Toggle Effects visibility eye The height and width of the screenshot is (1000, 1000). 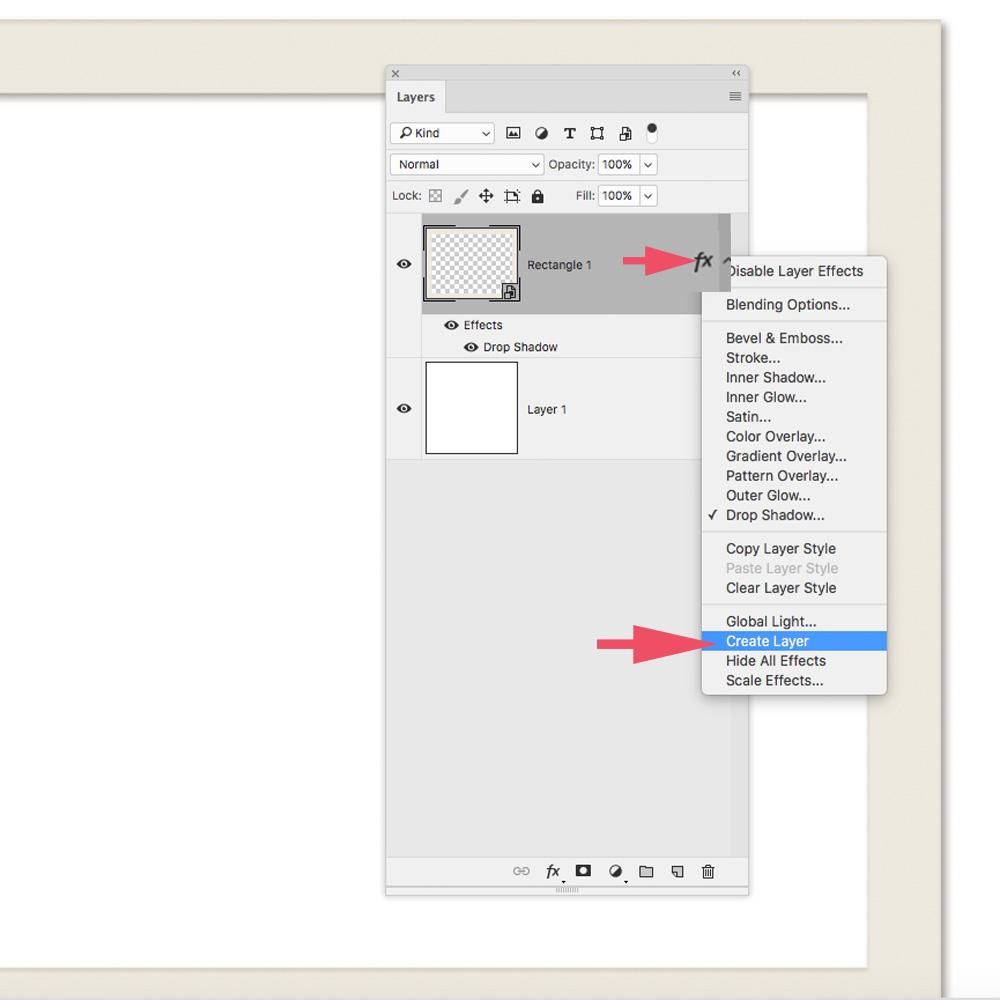click(451, 325)
